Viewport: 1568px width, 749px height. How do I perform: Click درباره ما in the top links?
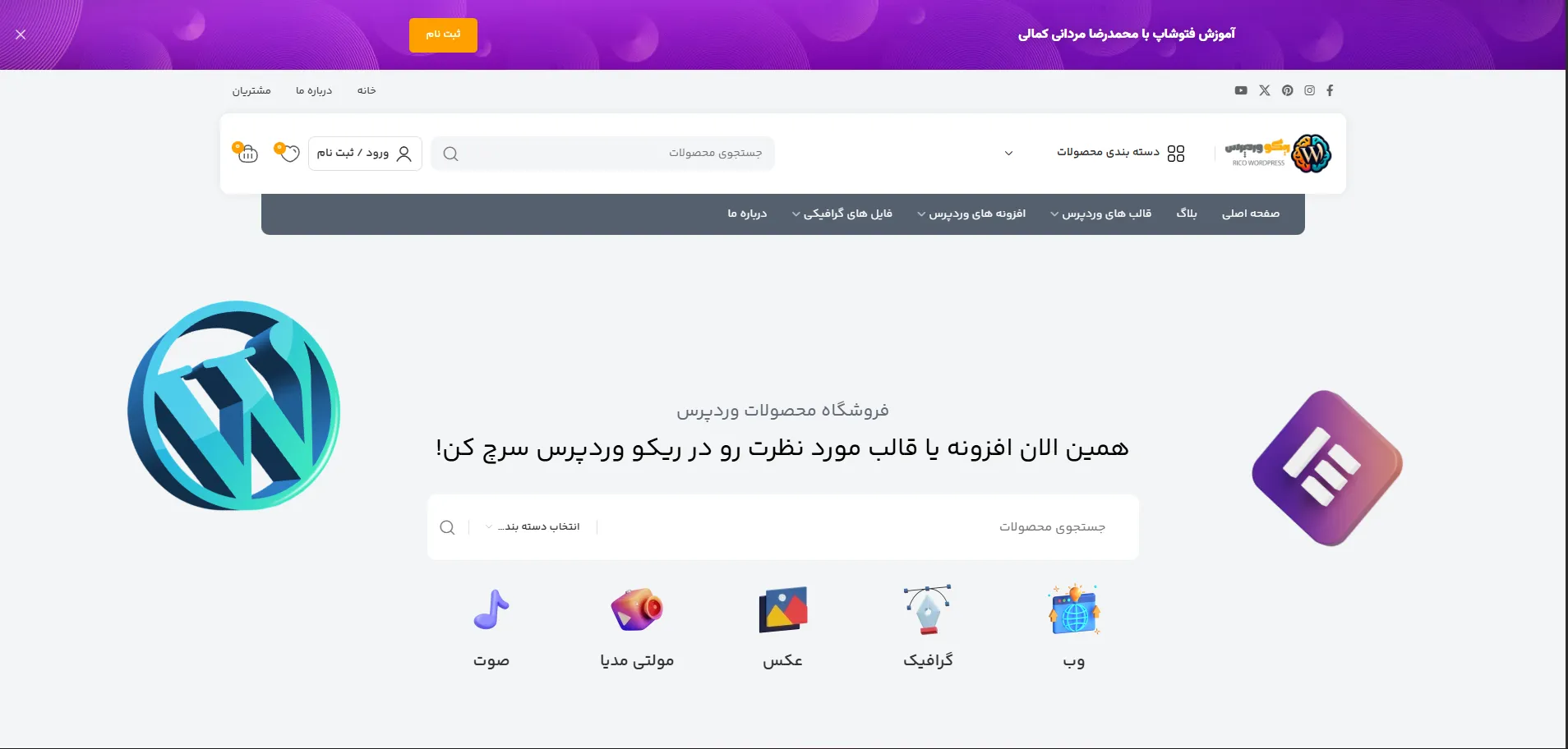coord(314,90)
